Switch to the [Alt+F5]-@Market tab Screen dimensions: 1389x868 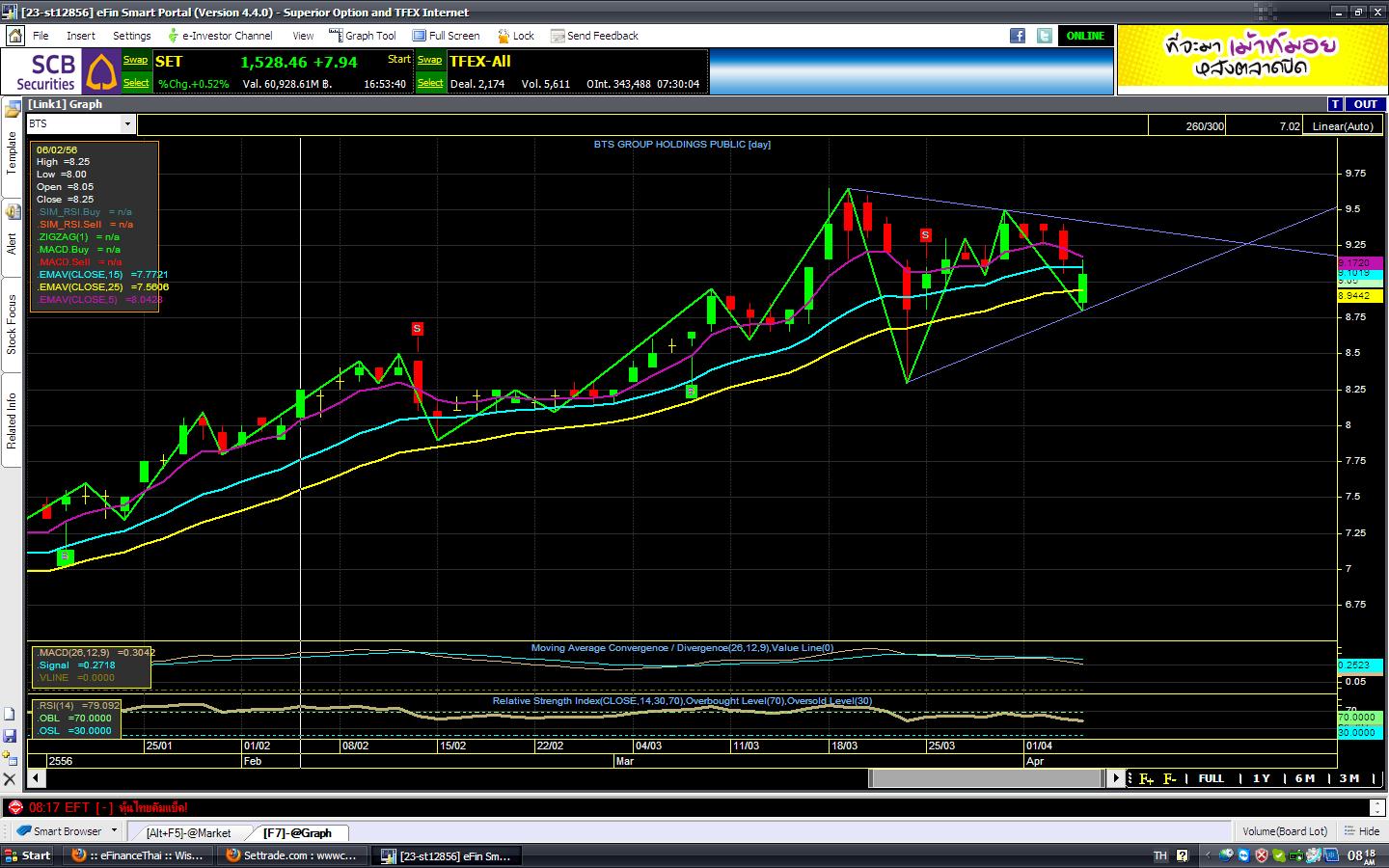click(188, 832)
